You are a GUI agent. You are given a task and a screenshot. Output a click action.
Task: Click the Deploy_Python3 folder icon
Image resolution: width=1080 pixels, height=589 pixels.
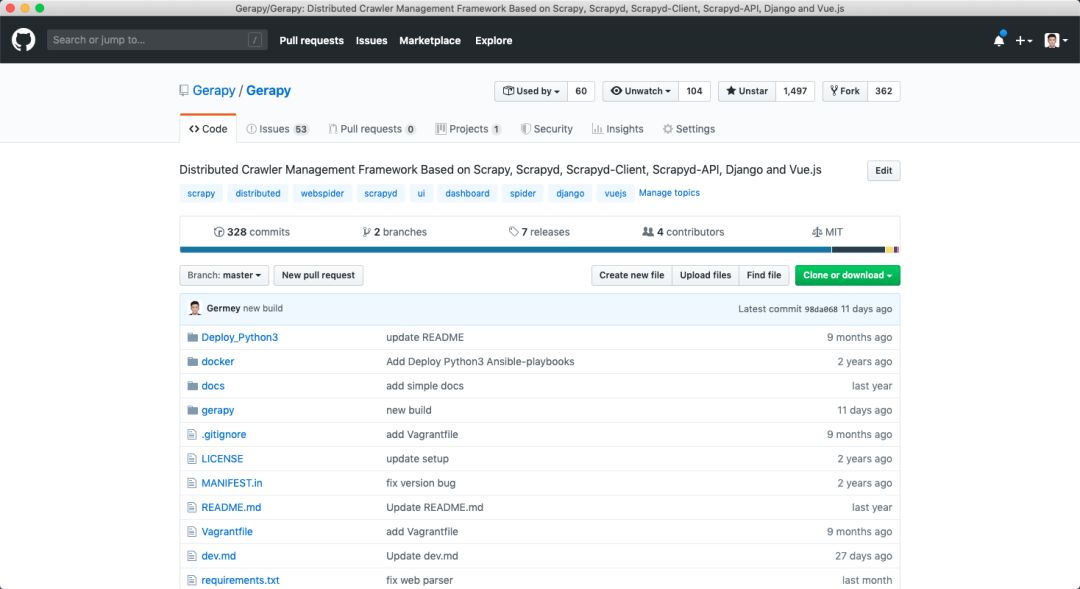click(192, 338)
